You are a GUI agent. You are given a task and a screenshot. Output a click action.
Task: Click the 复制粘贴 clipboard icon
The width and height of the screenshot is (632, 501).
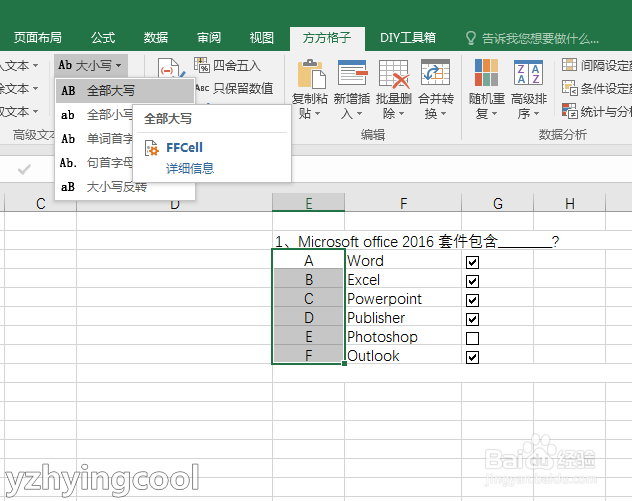point(311,74)
